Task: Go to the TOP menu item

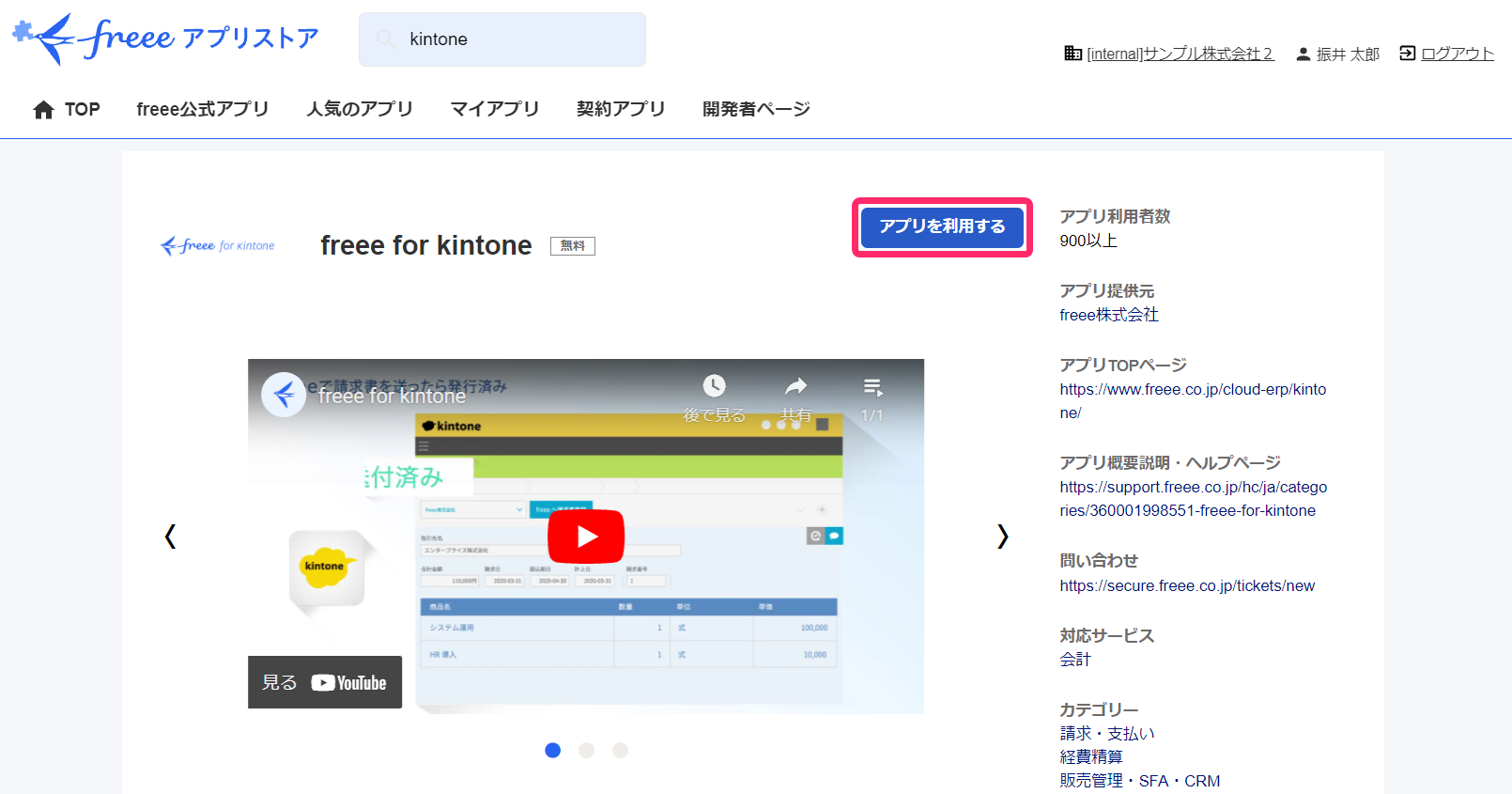Action: coord(83,109)
